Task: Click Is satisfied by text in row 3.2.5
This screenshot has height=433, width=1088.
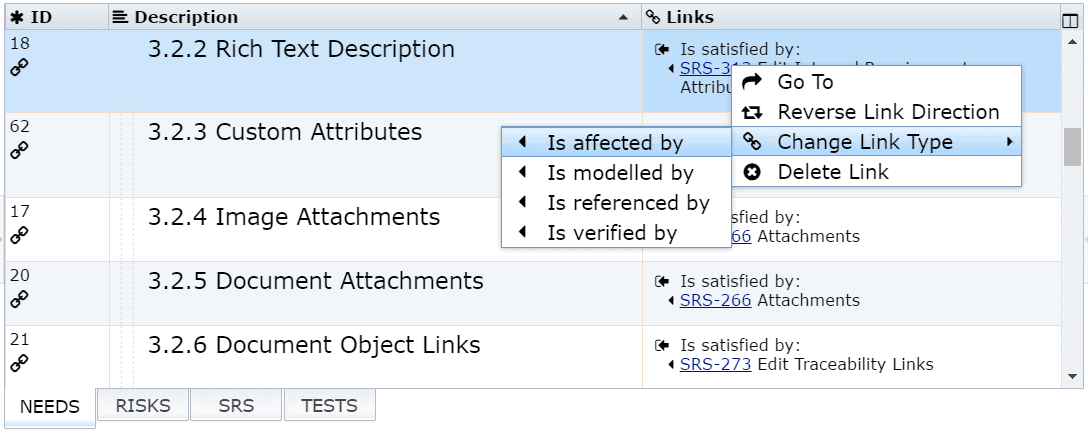Action: 740,281
